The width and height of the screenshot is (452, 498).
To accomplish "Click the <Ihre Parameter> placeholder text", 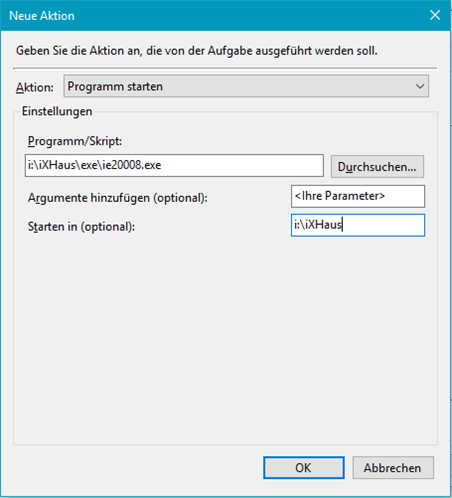I will pyautogui.click(x=340, y=196).
